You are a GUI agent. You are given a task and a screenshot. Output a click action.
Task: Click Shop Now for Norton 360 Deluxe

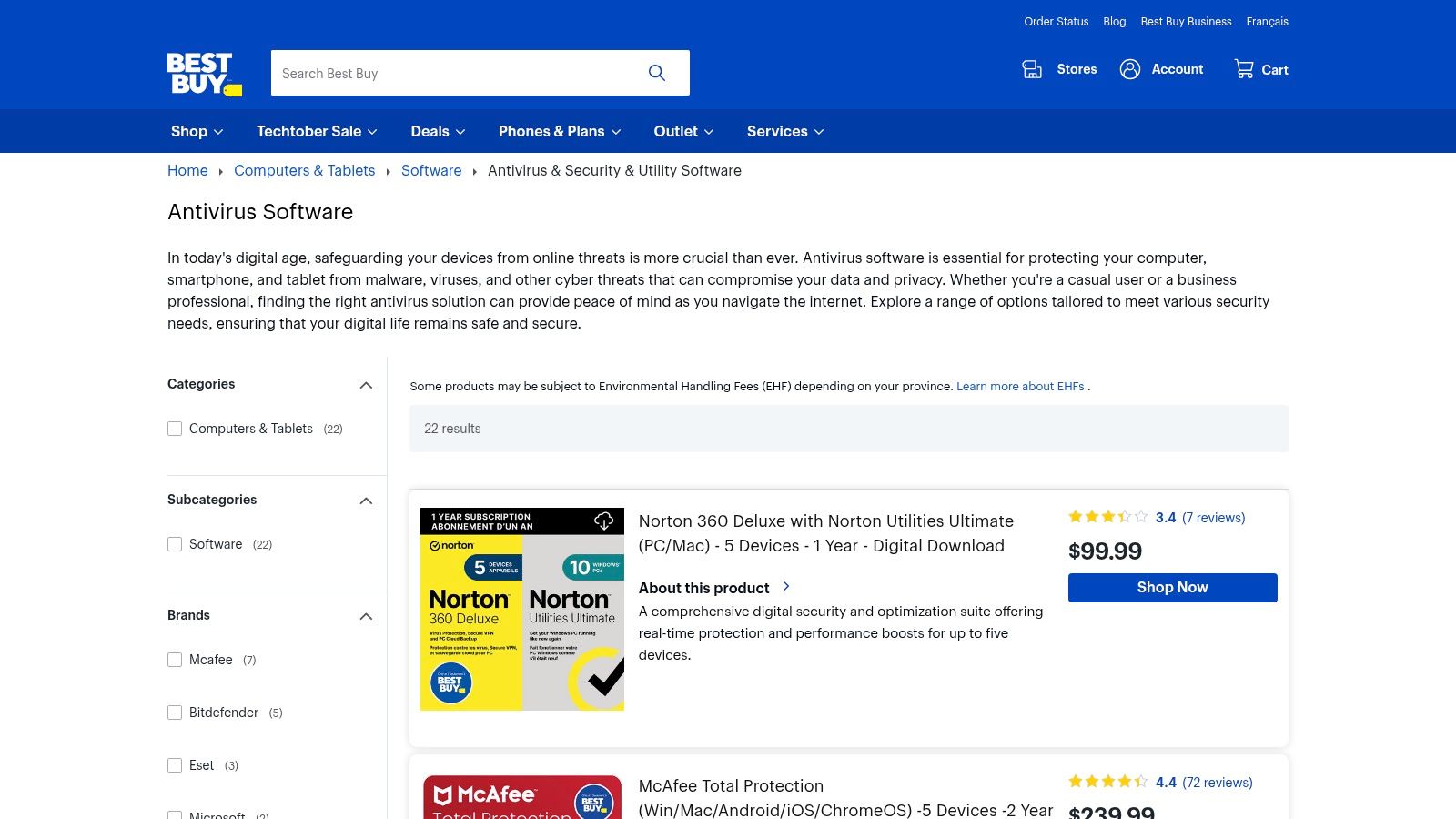coord(1172,587)
